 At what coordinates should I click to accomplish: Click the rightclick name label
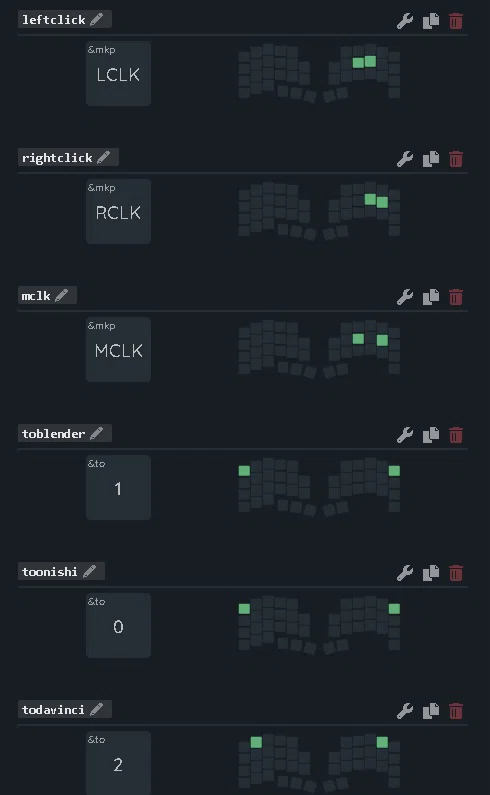(x=57, y=158)
